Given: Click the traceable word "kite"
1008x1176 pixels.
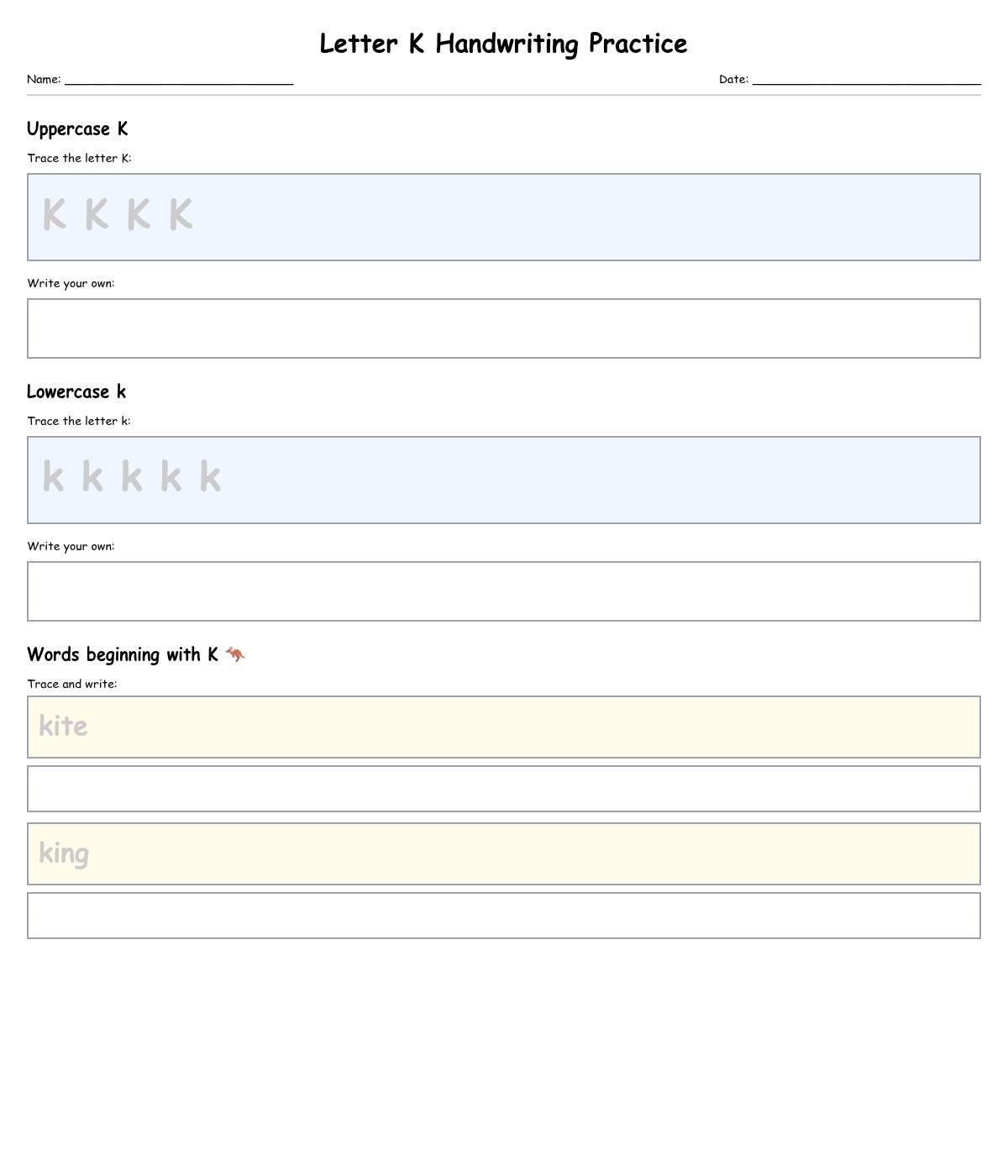Looking at the screenshot, I should coord(64,727).
